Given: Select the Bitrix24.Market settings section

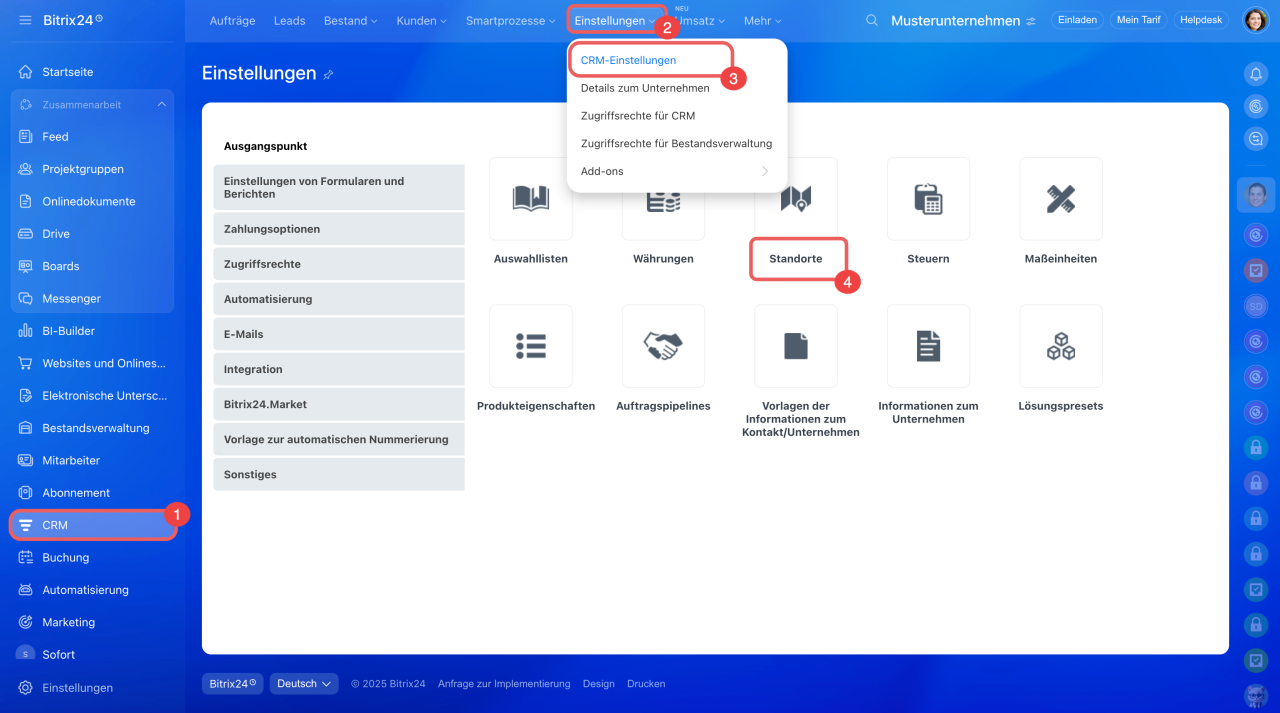Looking at the screenshot, I should tap(339, 404).
